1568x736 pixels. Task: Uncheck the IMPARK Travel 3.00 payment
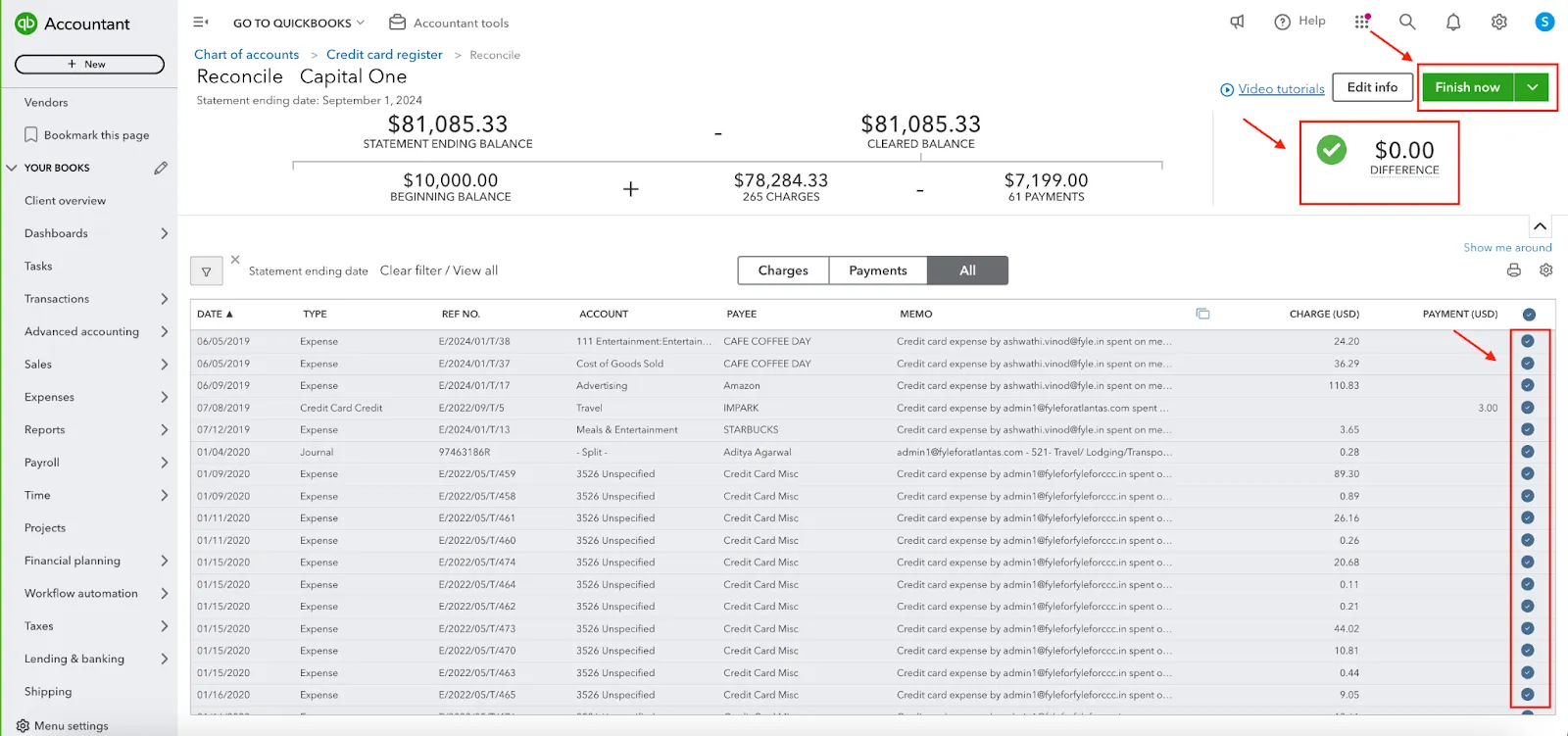[x=1527, y=408]
